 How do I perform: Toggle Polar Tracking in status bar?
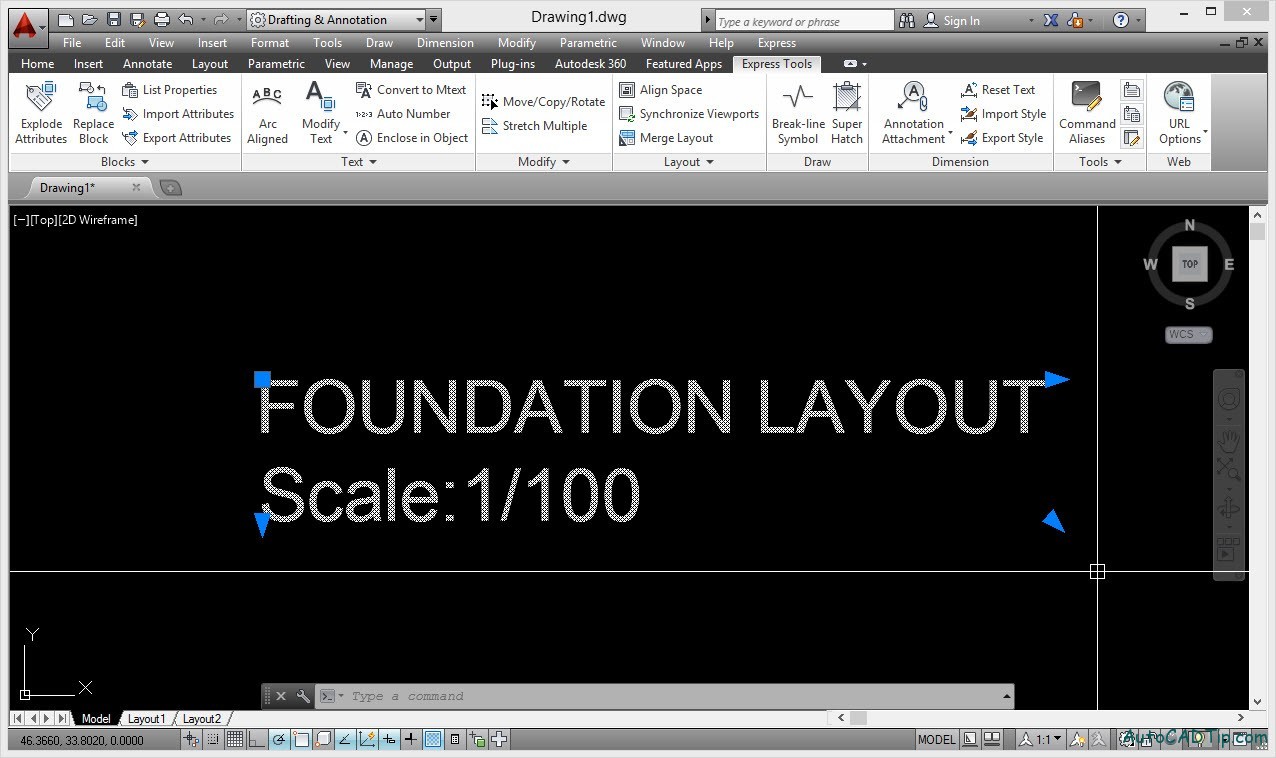279,740
